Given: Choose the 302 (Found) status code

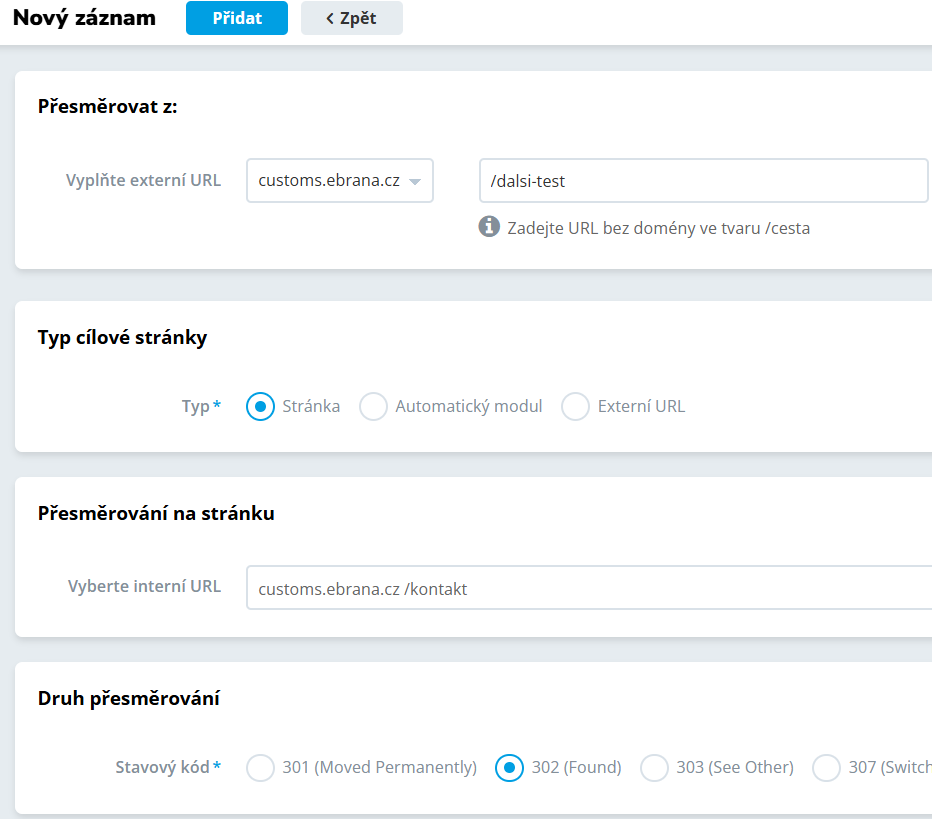Looking at the screenshot, I should [510, 768].
